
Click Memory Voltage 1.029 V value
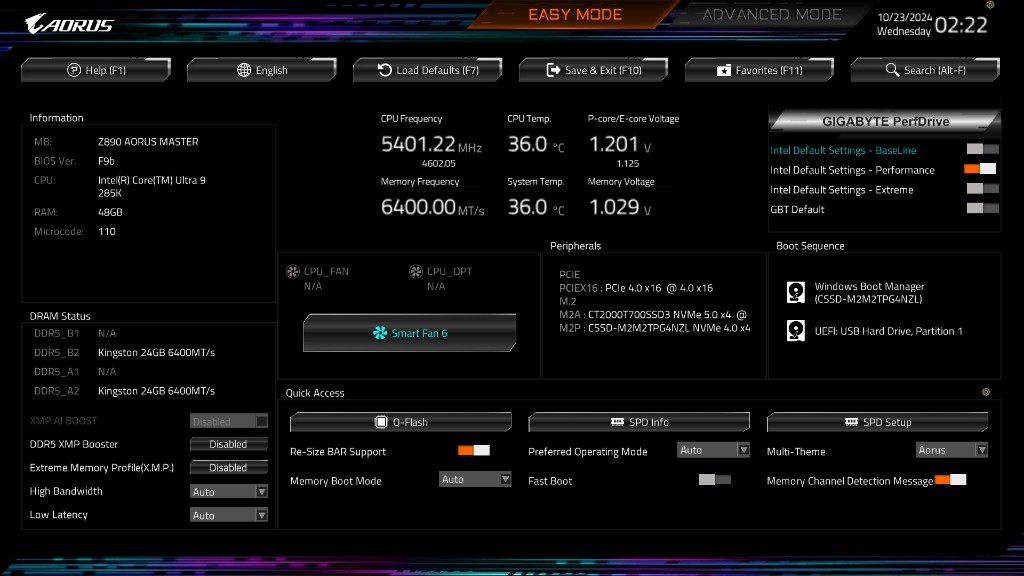click(620, 207)
